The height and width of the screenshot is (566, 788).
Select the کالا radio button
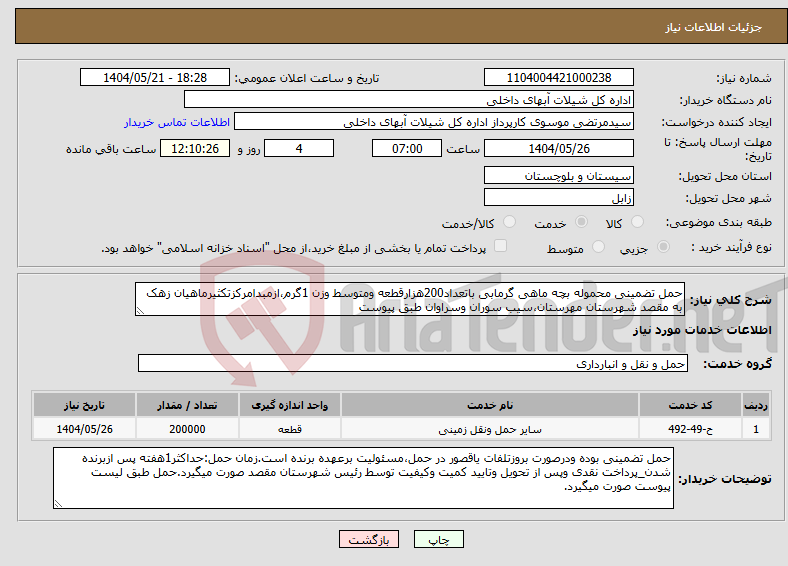pyautogui.click(x=637, y=222)
